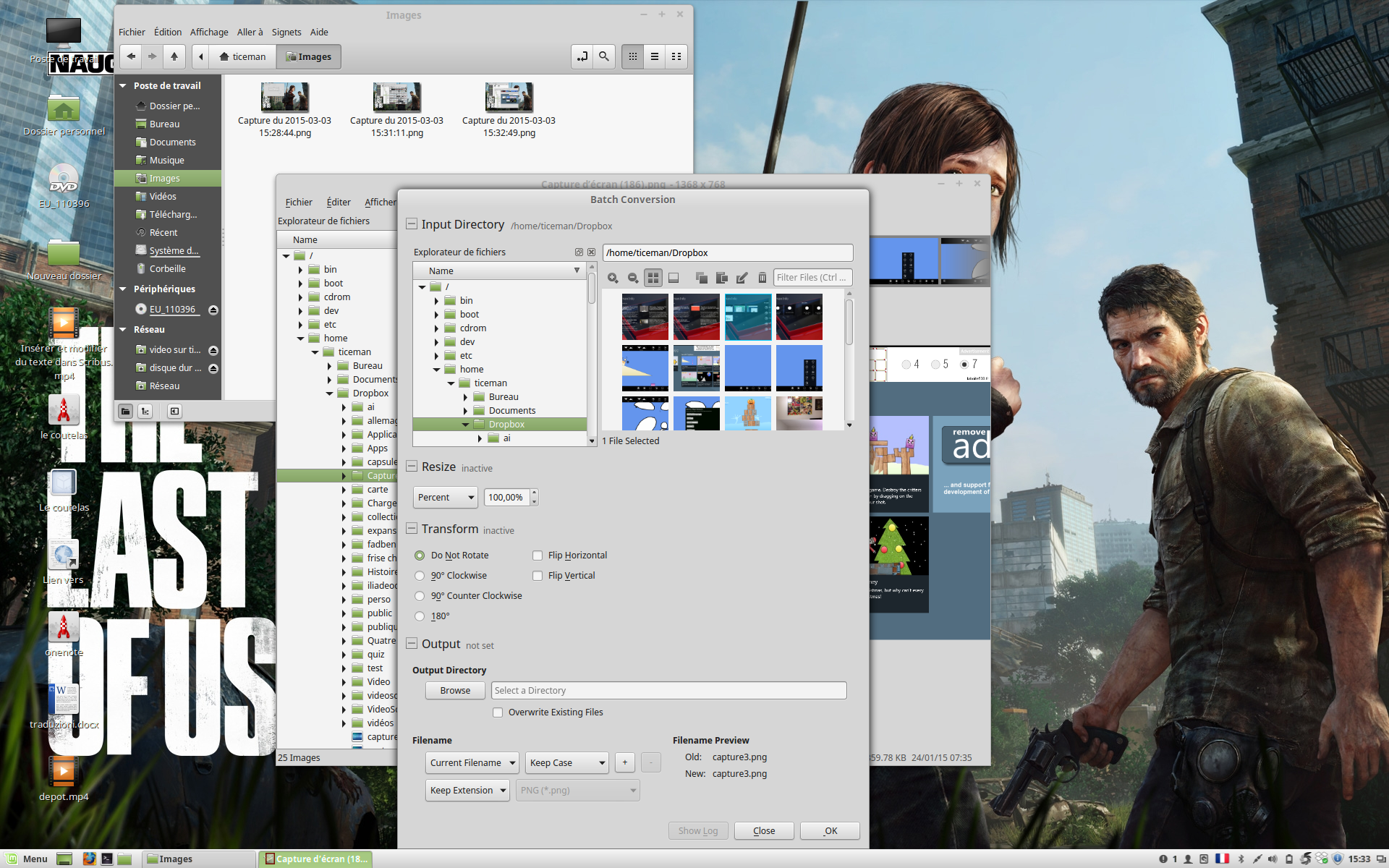
Task: Open search in Images file manager
Action: tap(604, 56)
